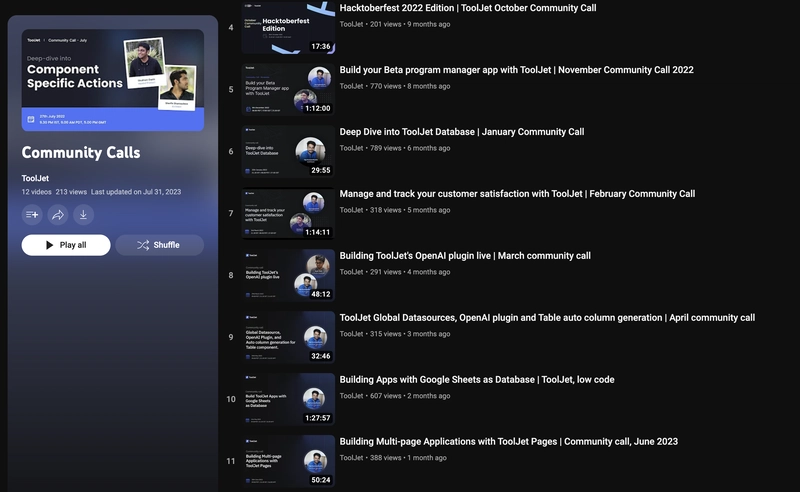Click '770 views • 8 months ago' text
Image resolution: width=800 pixels, height=492 pixels.
(x=410, y=86)
